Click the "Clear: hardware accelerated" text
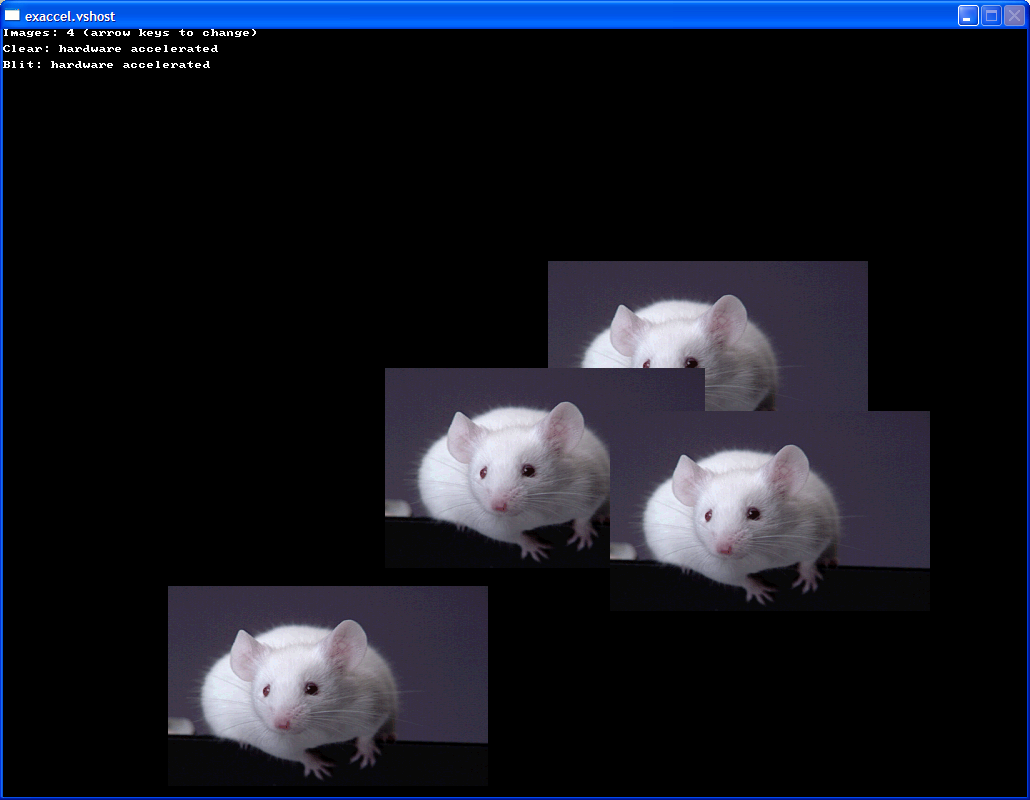The image size is (1030, 800). [110, 48]
